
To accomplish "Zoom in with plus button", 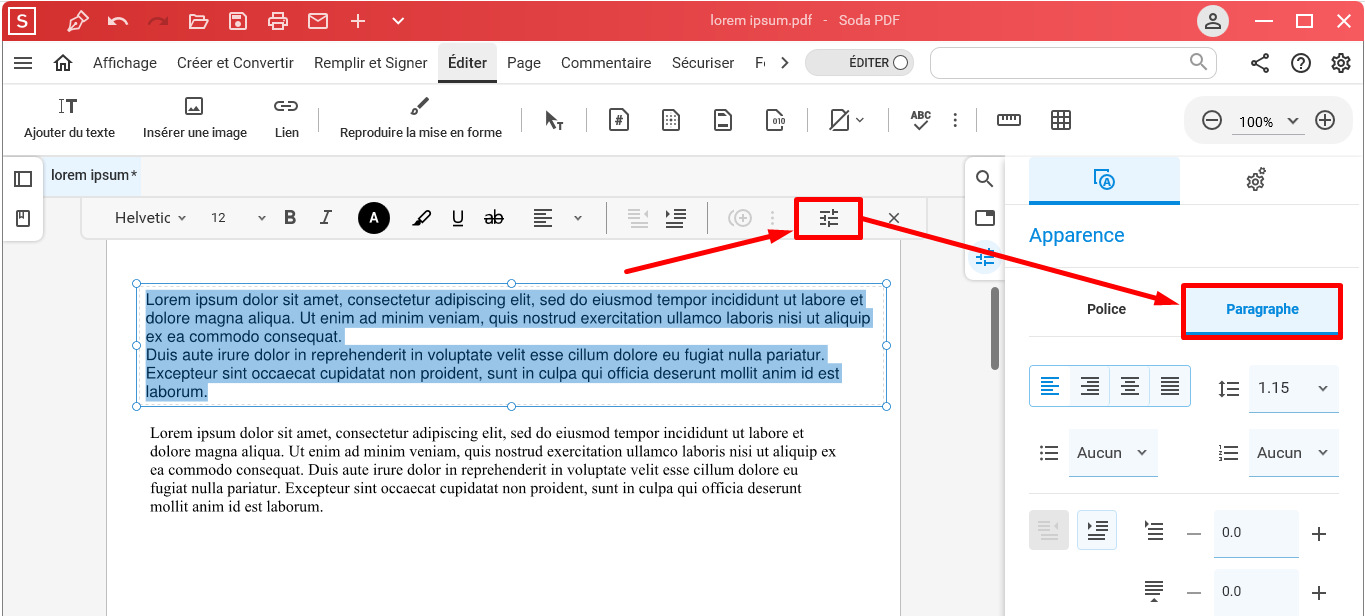I will [1325, 121].
